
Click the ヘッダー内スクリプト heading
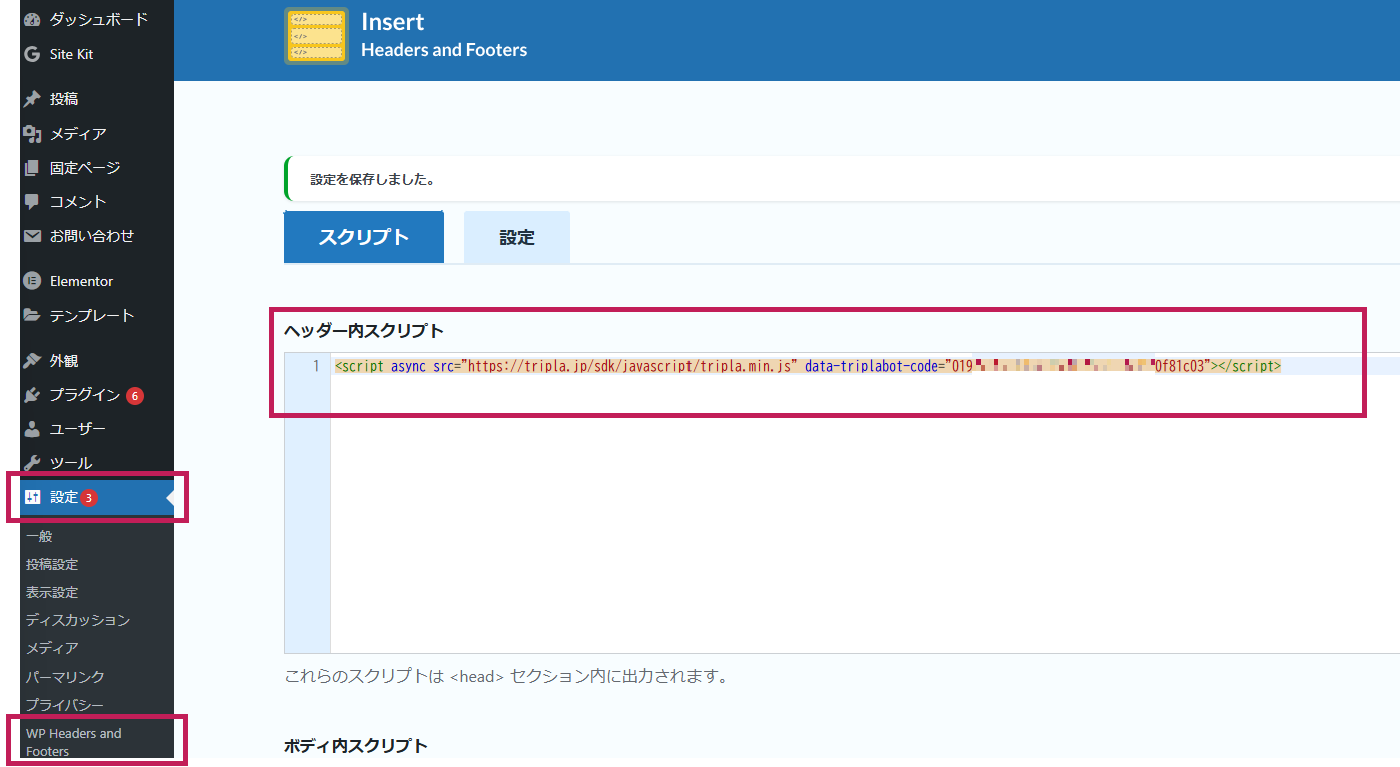(364, 331)
